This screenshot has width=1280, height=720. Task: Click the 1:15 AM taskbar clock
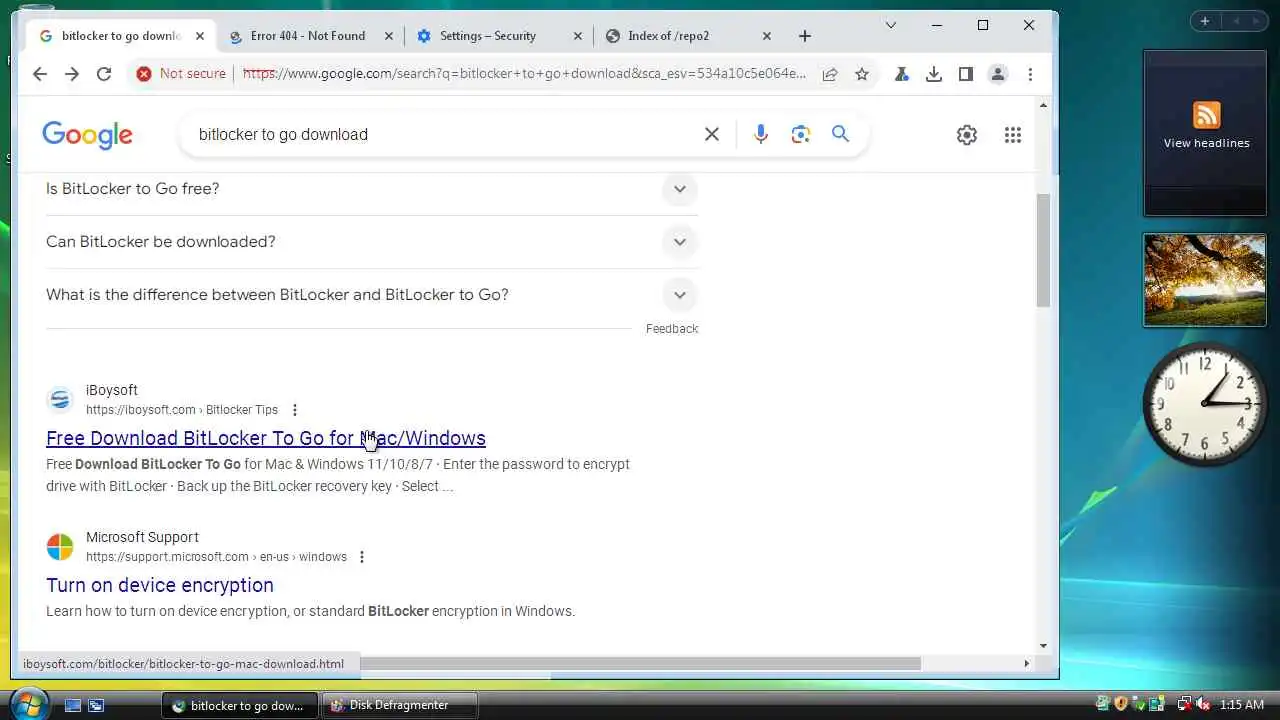click(x=1242, y=705)
